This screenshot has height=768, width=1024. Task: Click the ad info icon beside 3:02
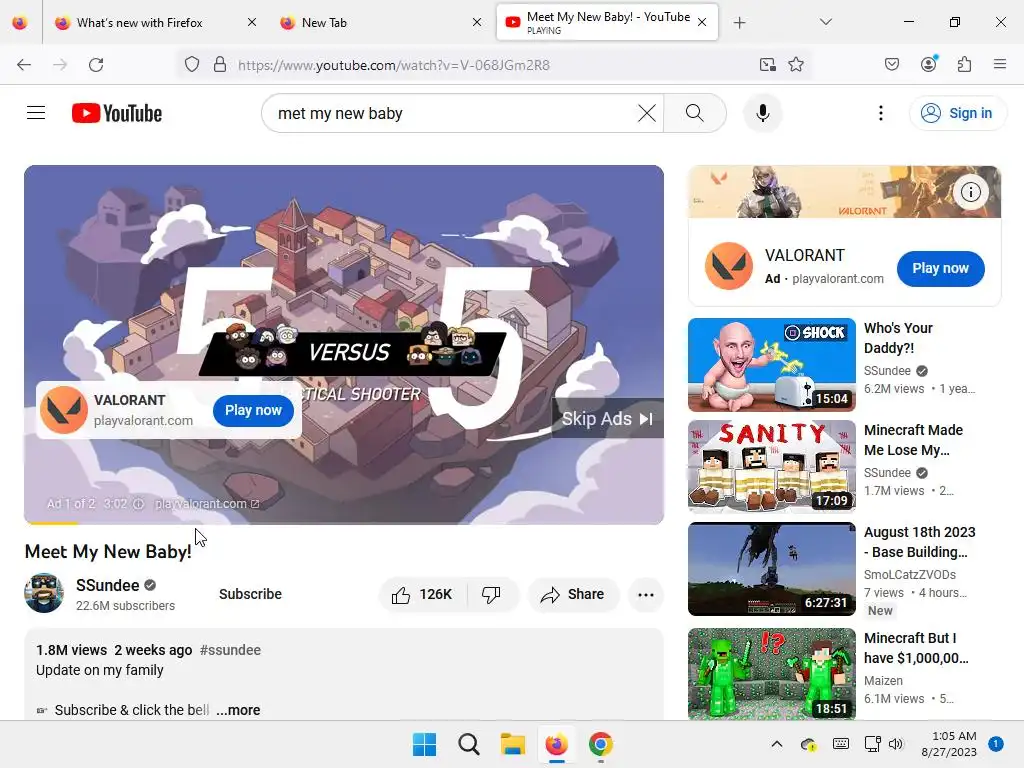[138, 504]
